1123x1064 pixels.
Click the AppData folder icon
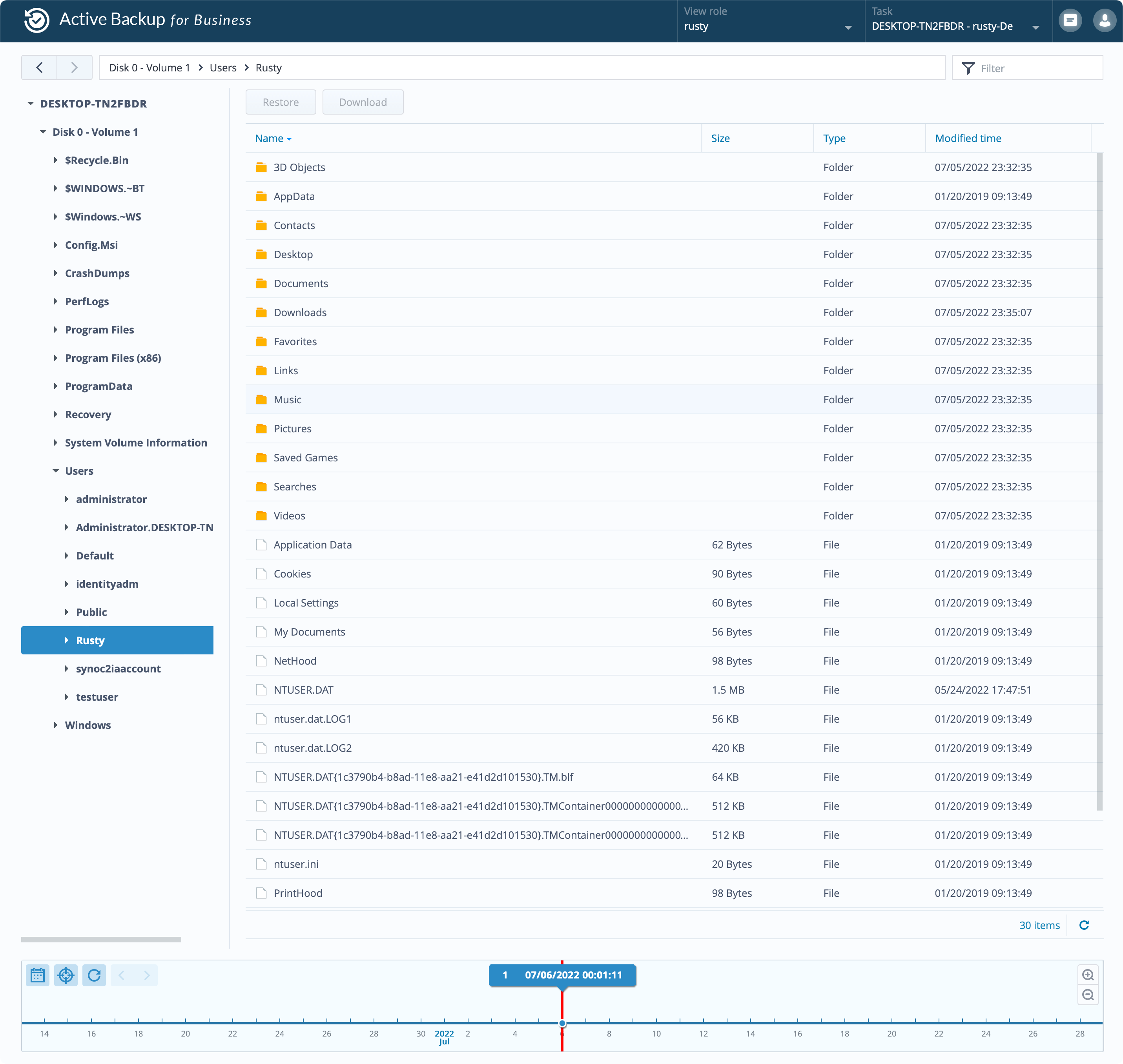click(261, 196)
